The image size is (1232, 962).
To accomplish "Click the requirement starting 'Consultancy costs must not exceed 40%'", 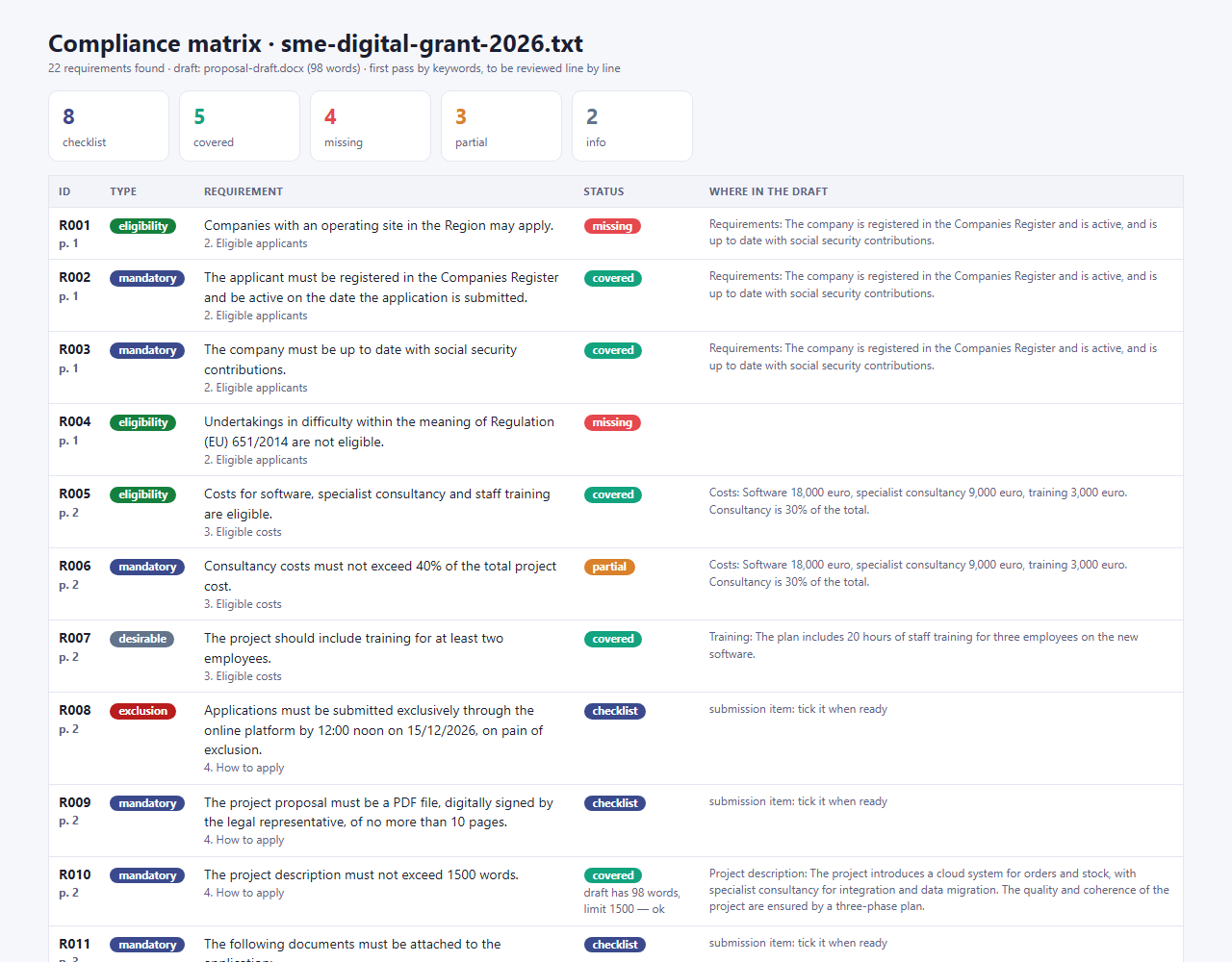I will click(380, 576).
